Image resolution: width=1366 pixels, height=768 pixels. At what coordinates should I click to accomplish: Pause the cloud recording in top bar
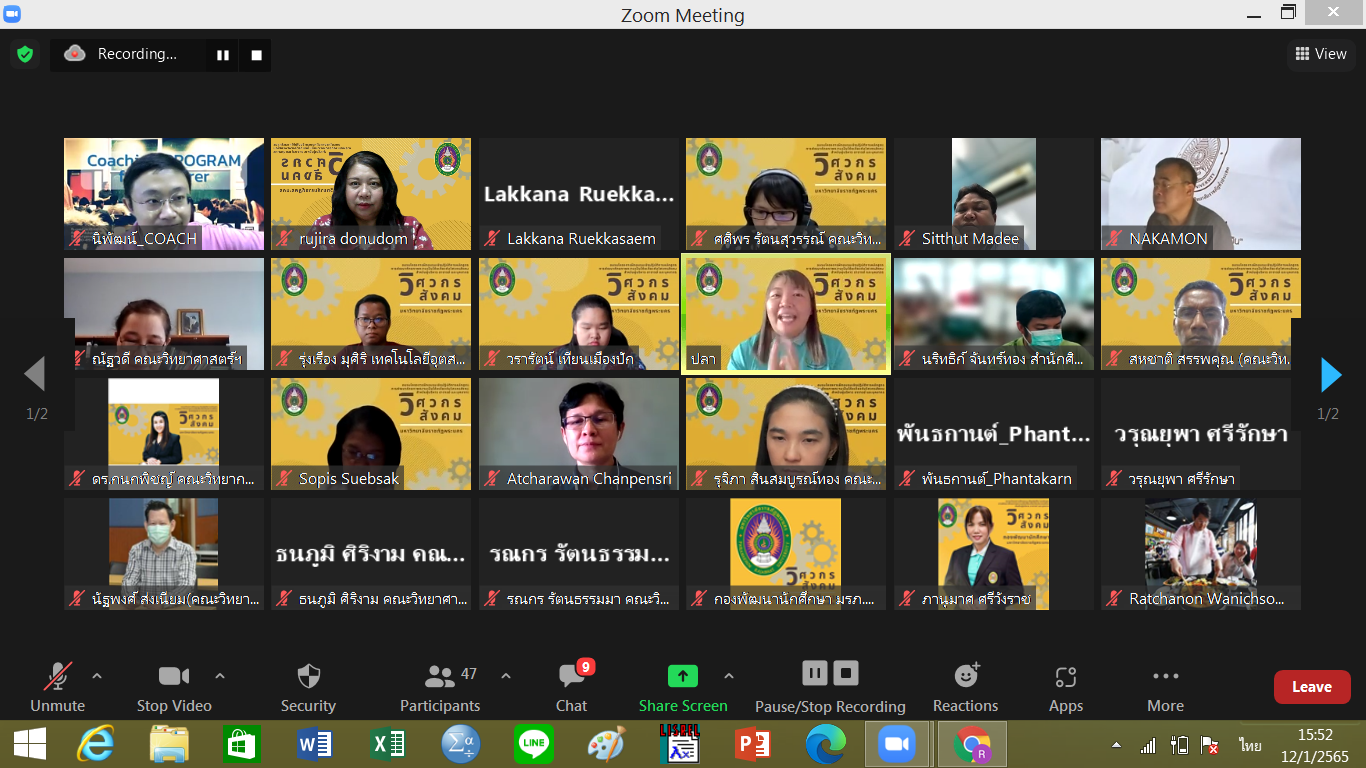pos(223,55)
